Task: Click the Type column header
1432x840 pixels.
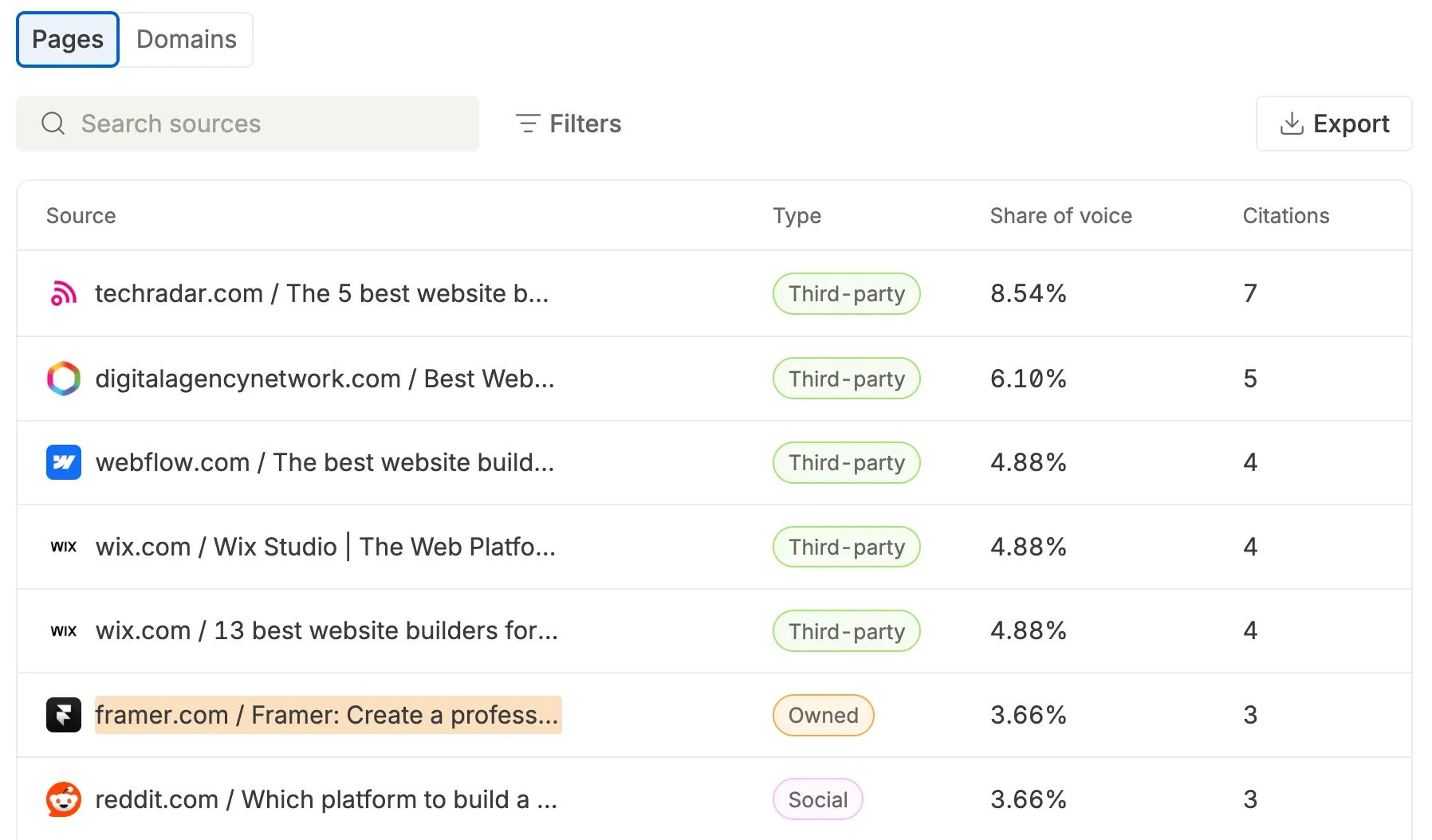Action: tap(797, 216)
